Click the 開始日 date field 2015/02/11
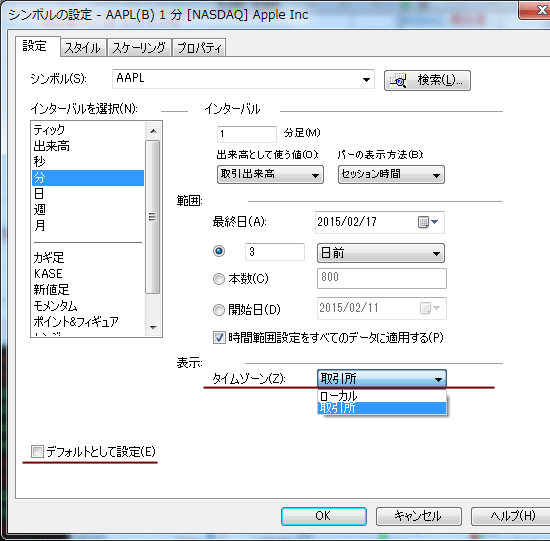The height and width of the screenshot is (541, 550). pos(382,308)
